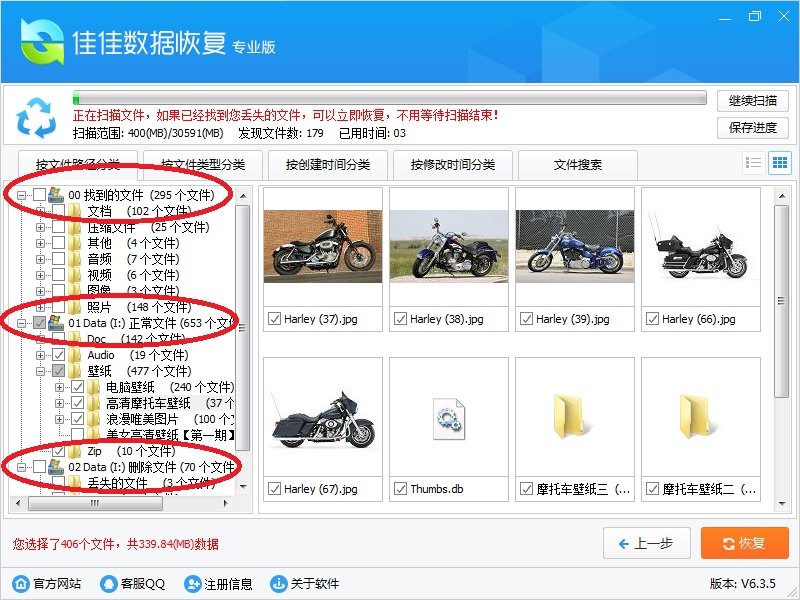800x600 pixels.
Task: Open 关于软件 info icon
Action: click(x=279, y=583)
